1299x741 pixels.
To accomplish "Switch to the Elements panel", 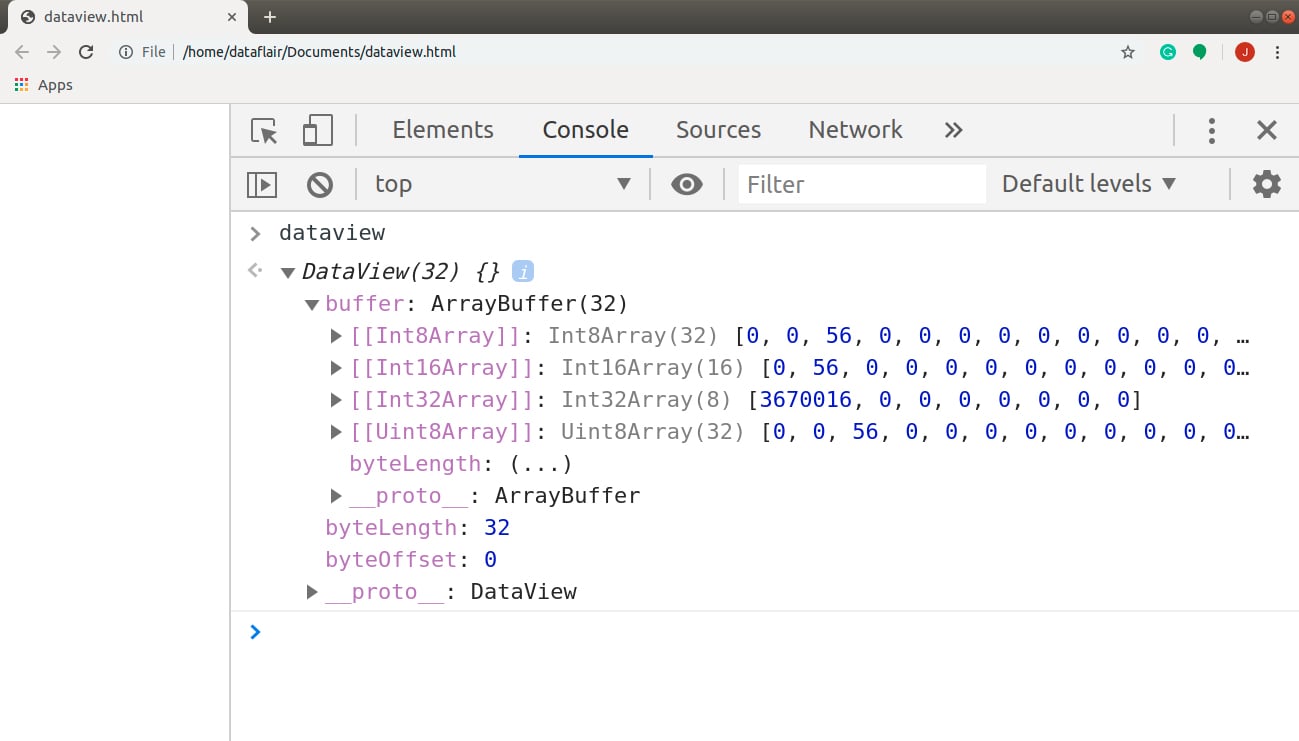I will click(x=443, y=130).
